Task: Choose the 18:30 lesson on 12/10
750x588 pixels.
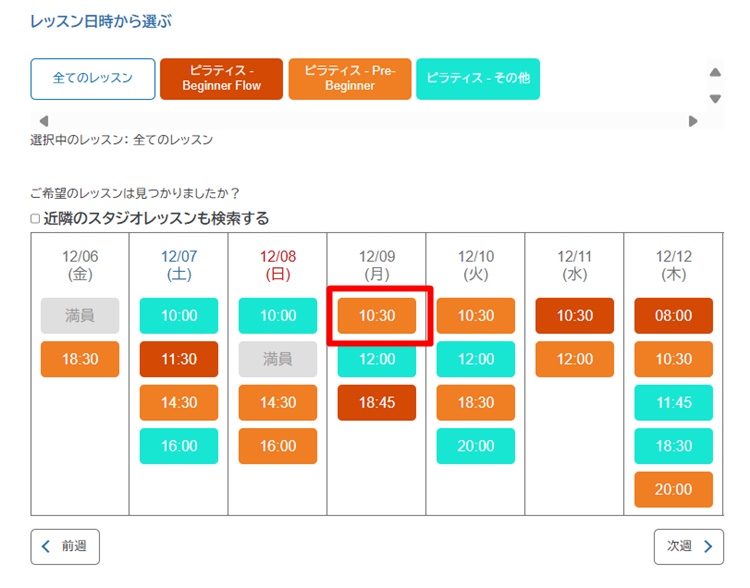Action: (476, 402)
